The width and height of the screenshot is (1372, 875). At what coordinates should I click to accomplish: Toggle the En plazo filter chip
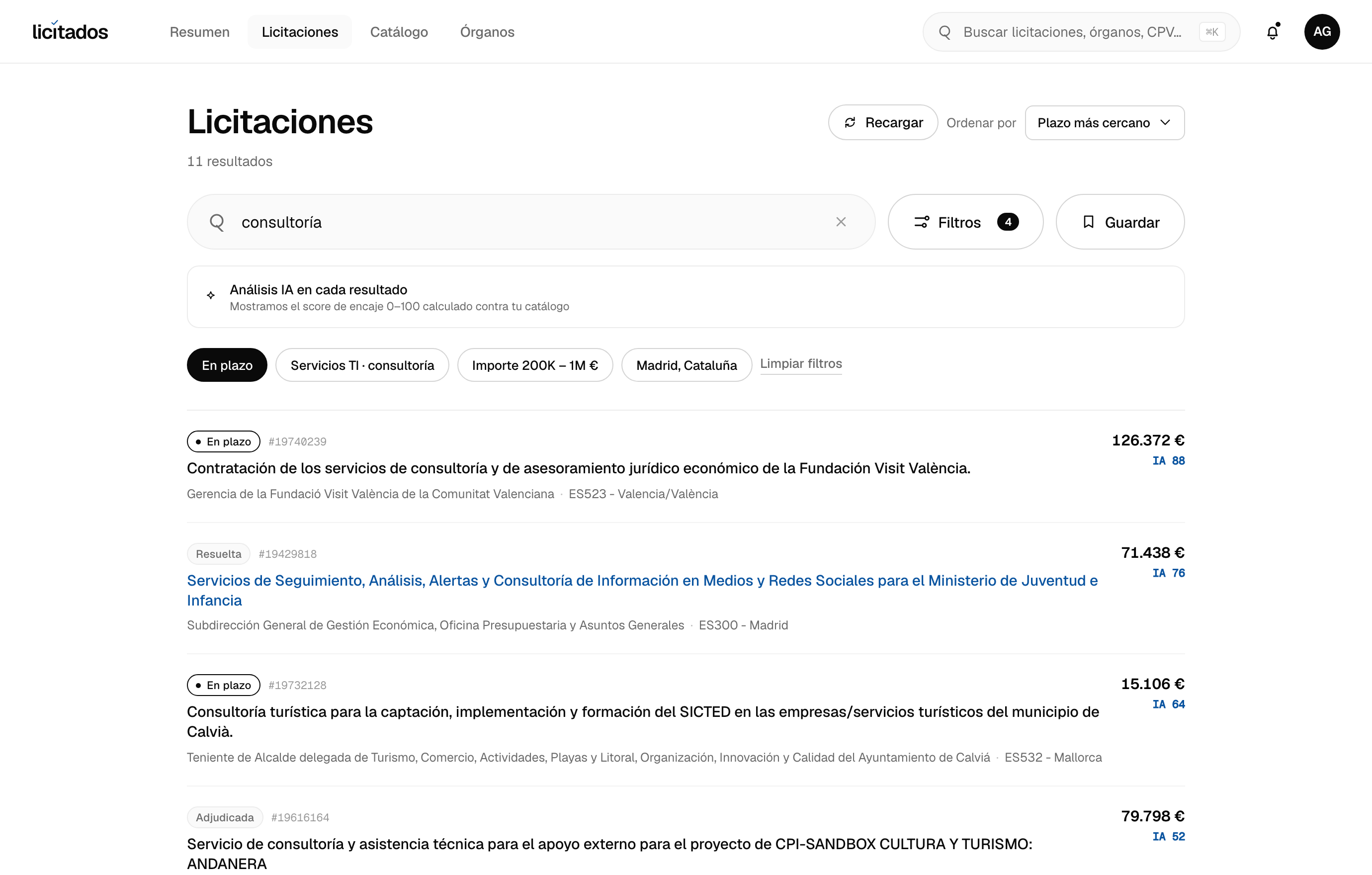coord(227,365)
